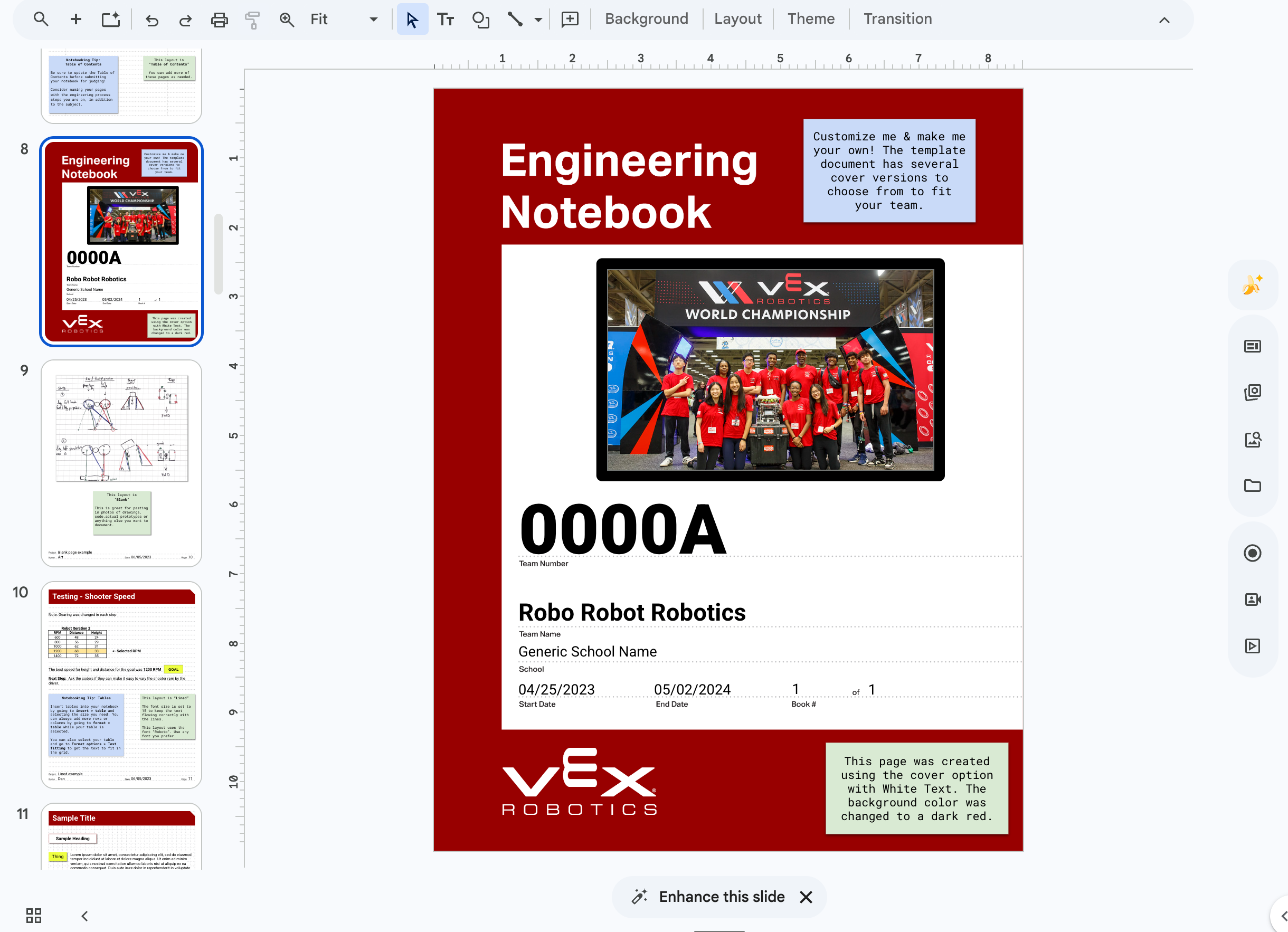1288x932 pixels.
Task: Open the Background options
Action: click(x=646, y=18)
